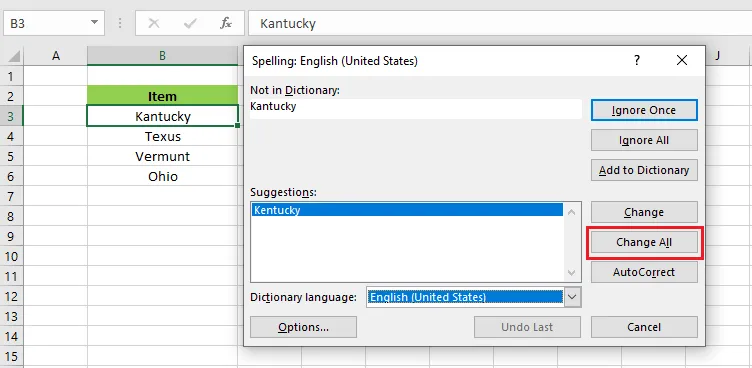The image size is (752, 368).
Task: Click the Item header cell
Action: click(163, 96)
